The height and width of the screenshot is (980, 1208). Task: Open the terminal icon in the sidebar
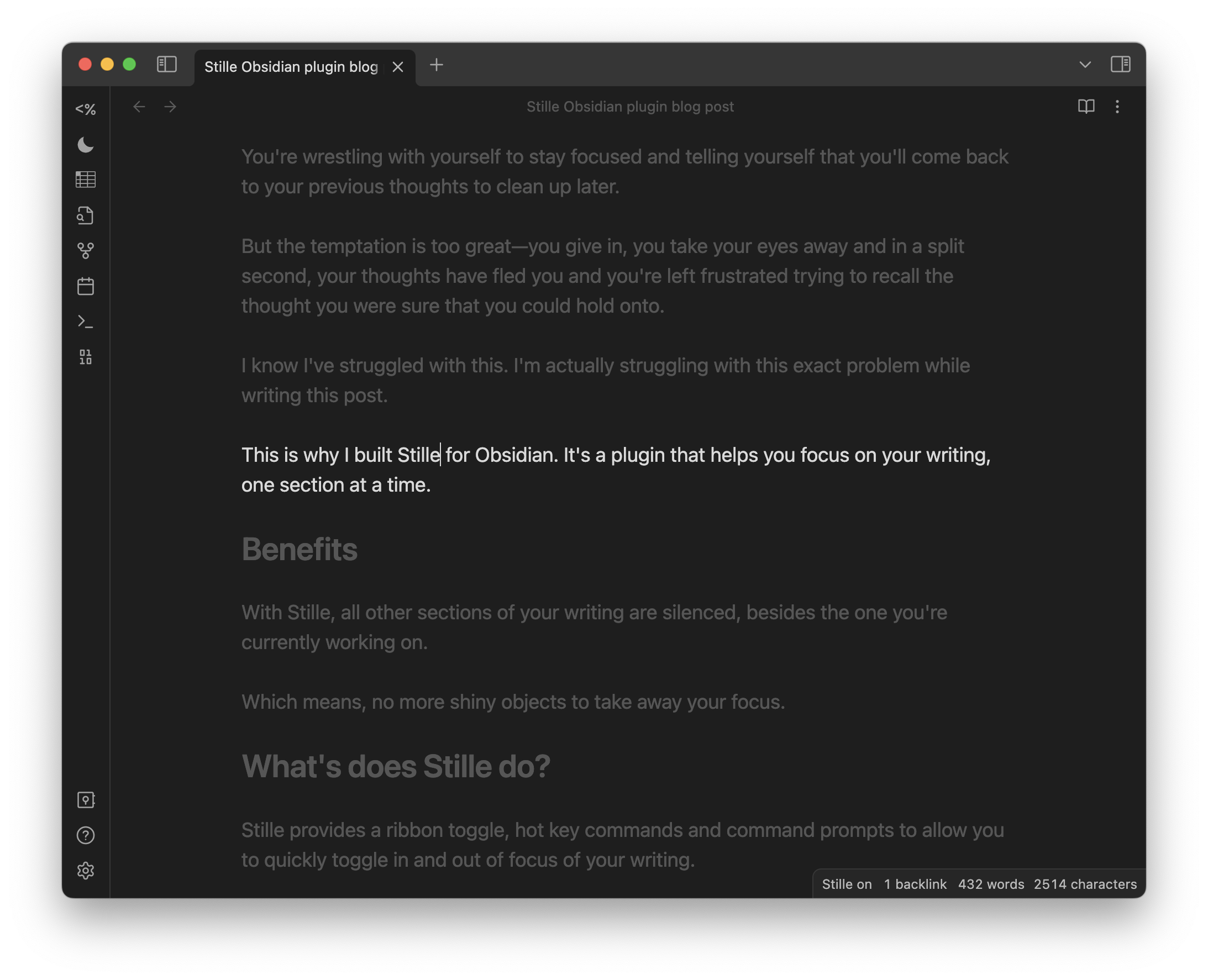(85, 320)
